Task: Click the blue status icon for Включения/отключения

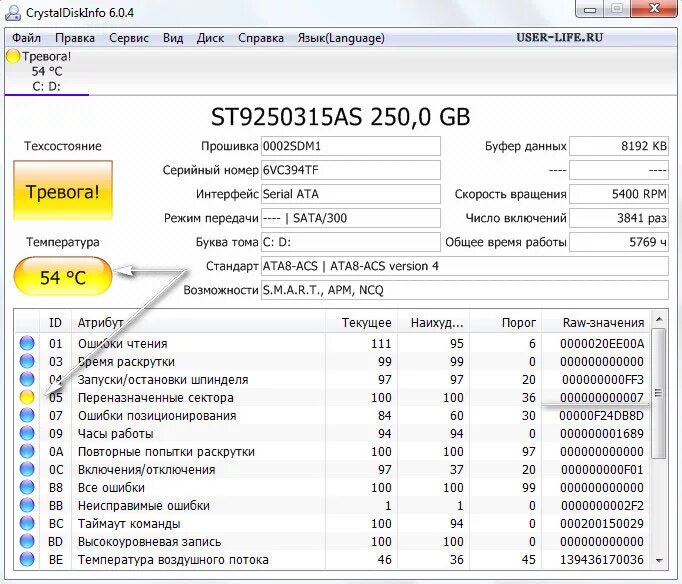Action: pos(27,470)
